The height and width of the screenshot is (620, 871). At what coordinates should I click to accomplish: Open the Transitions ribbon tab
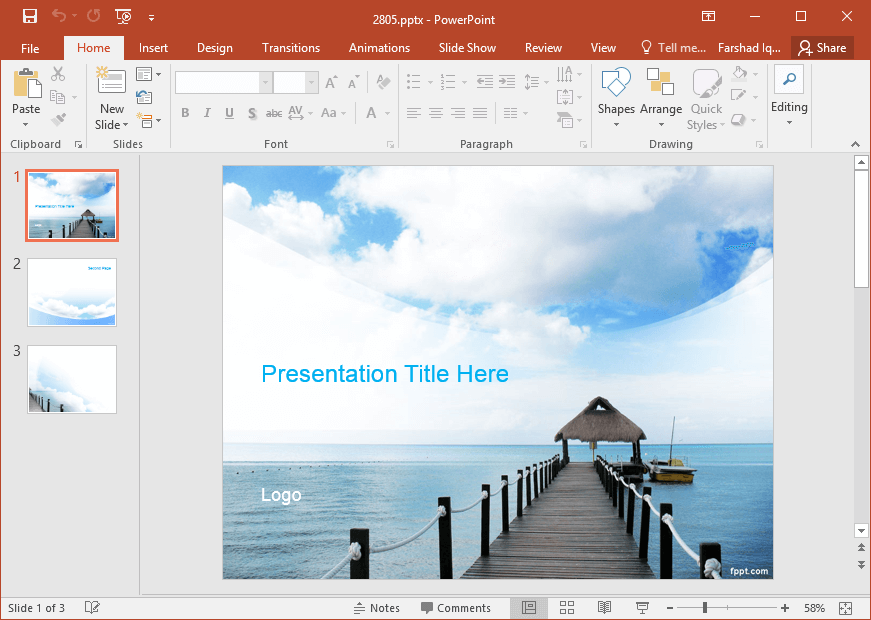pyautogui.click(x=291, y=48)
